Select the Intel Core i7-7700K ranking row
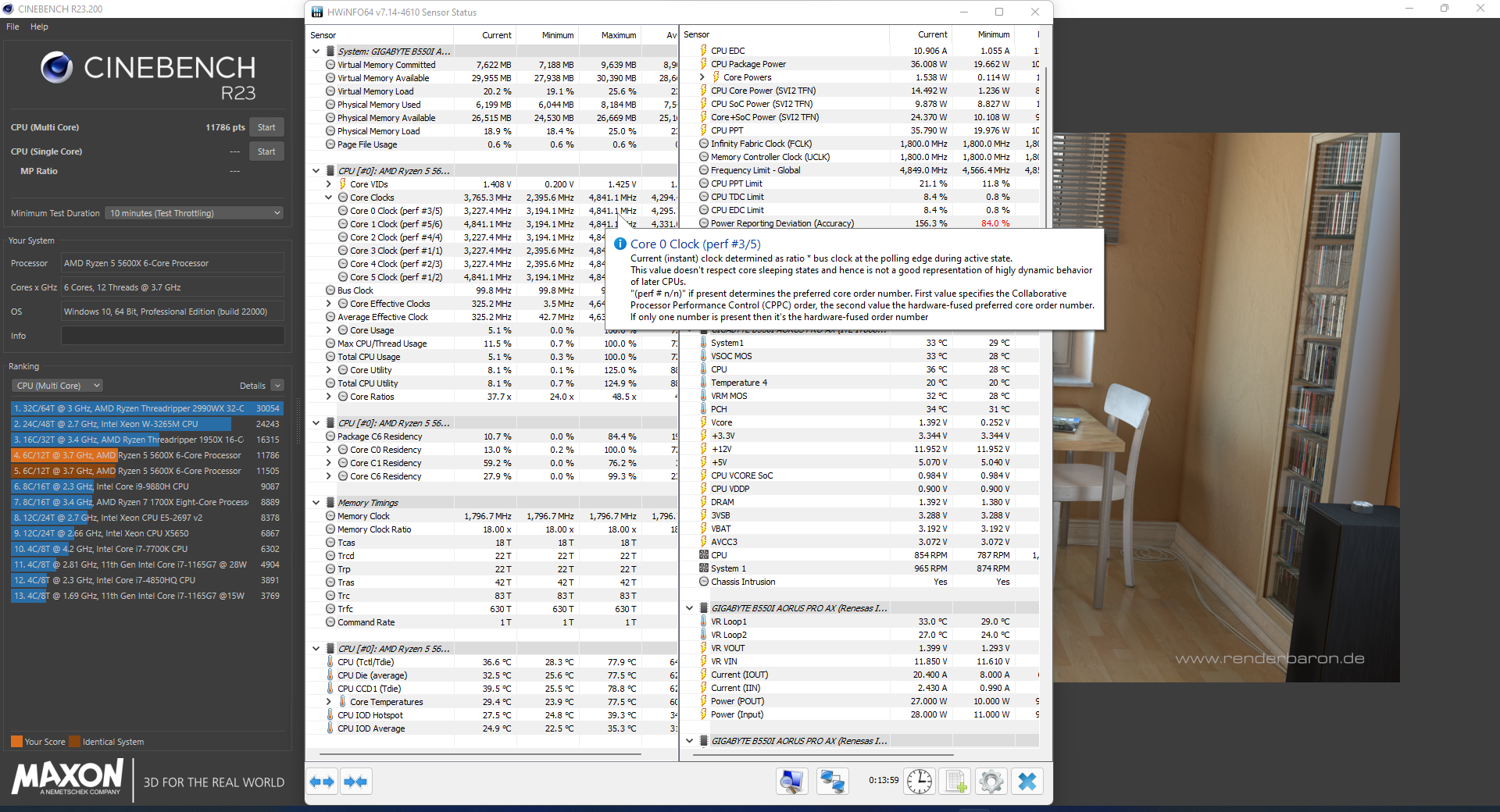The image size is (1500, 812). pyautogui.click(x=147, y=549)
